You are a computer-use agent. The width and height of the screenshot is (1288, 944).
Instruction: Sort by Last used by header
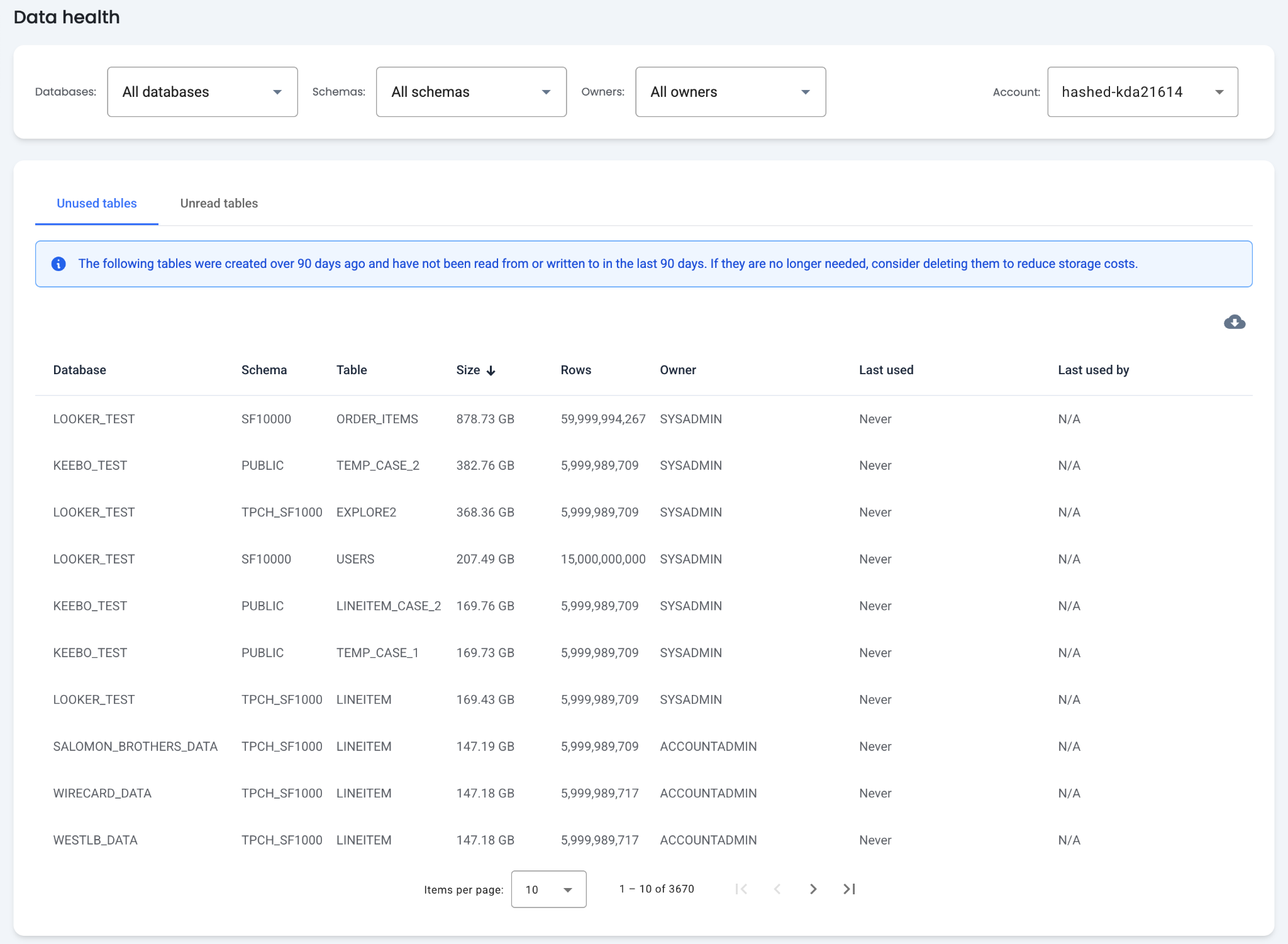point(1093,370)
